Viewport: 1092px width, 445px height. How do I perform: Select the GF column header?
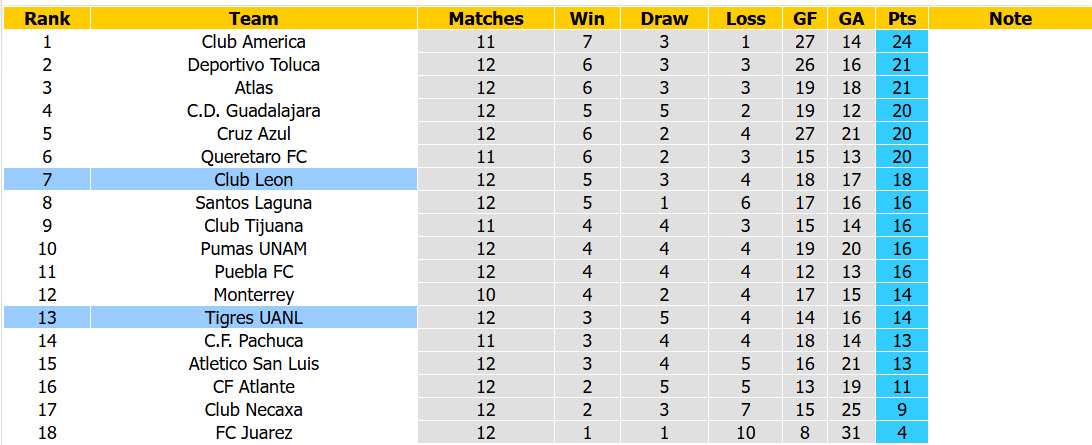coord(804,19)
